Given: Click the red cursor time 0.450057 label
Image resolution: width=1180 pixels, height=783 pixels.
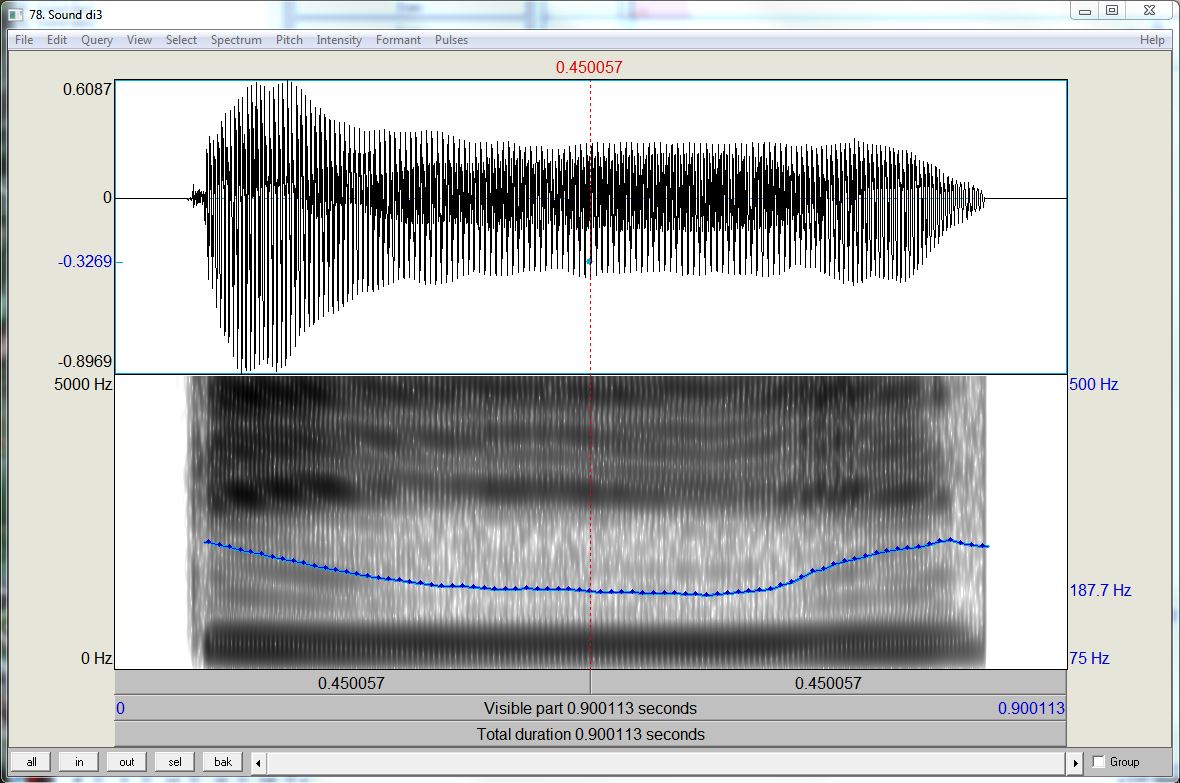Looking at the screenshot, I should click(589, 67).
